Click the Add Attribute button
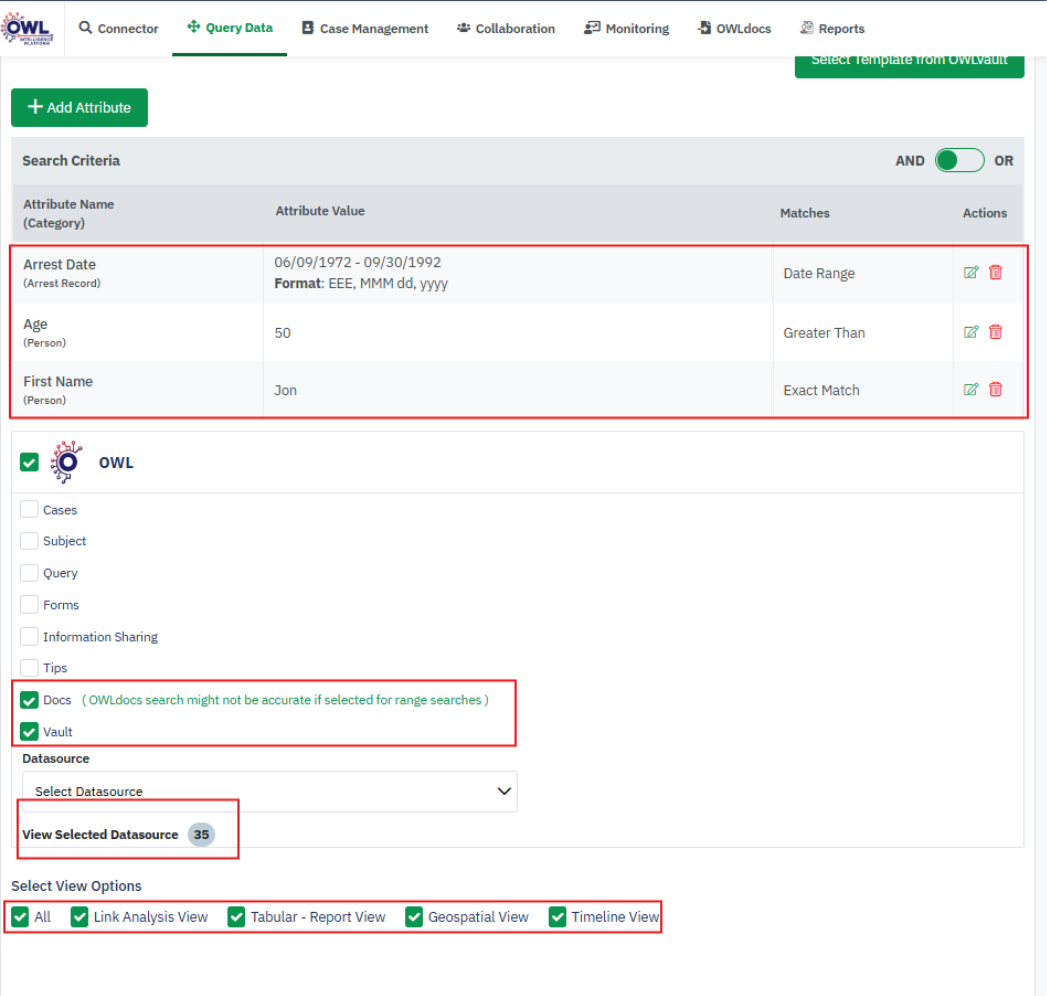 [x=79, y=106]
